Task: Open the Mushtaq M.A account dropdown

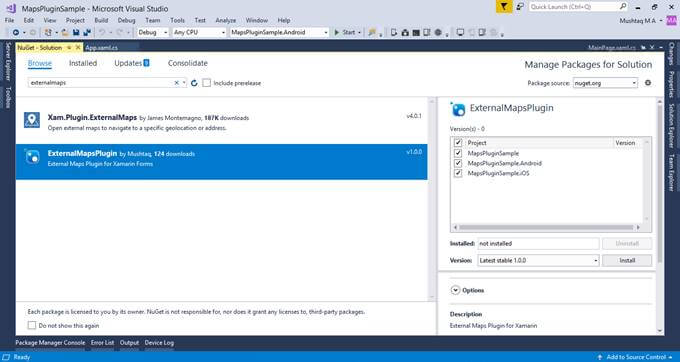Action: tap(661, 20)
